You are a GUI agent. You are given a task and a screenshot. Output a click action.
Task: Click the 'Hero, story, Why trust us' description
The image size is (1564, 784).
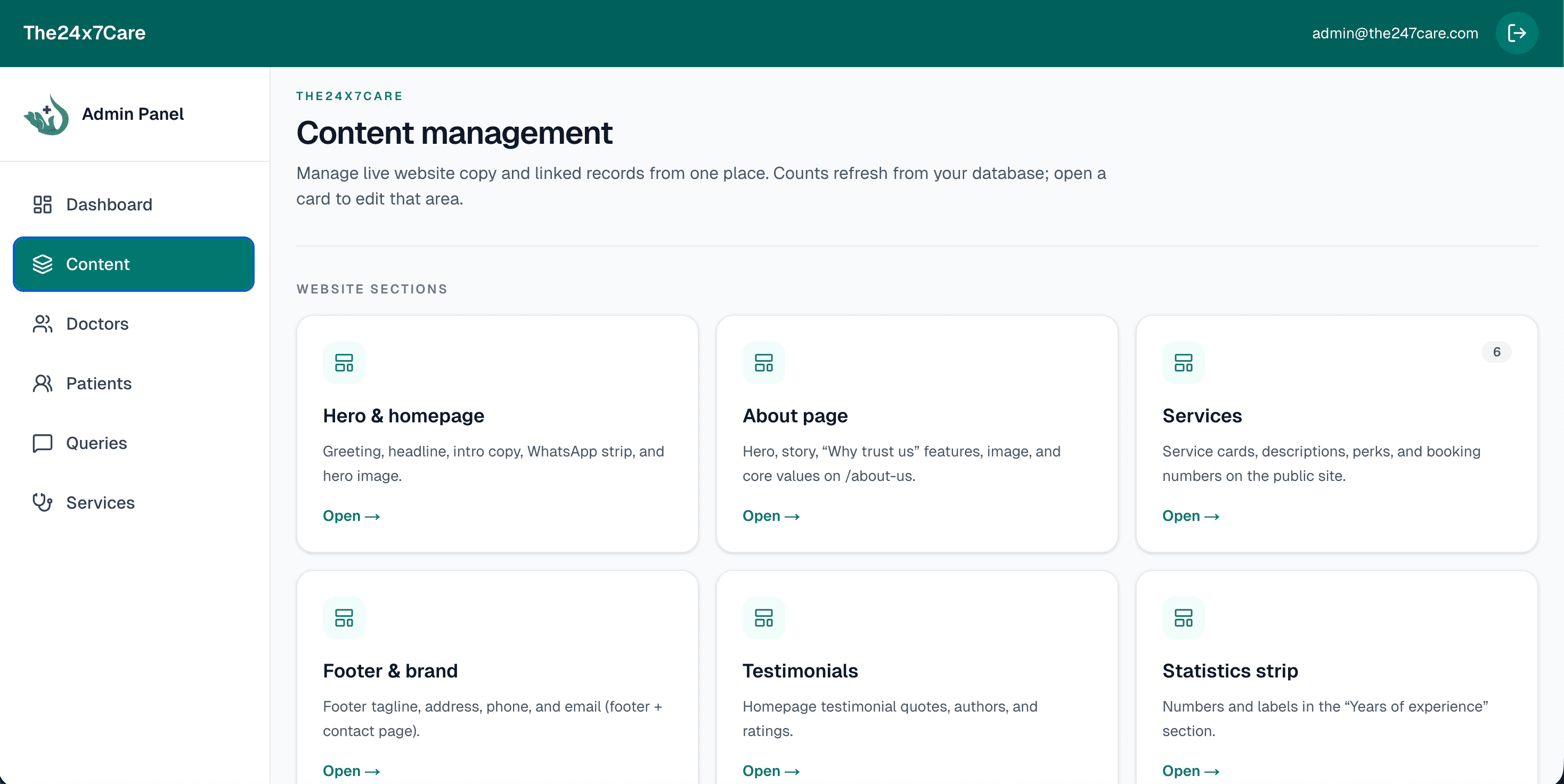pyautogui.click(x=901, y=463)
